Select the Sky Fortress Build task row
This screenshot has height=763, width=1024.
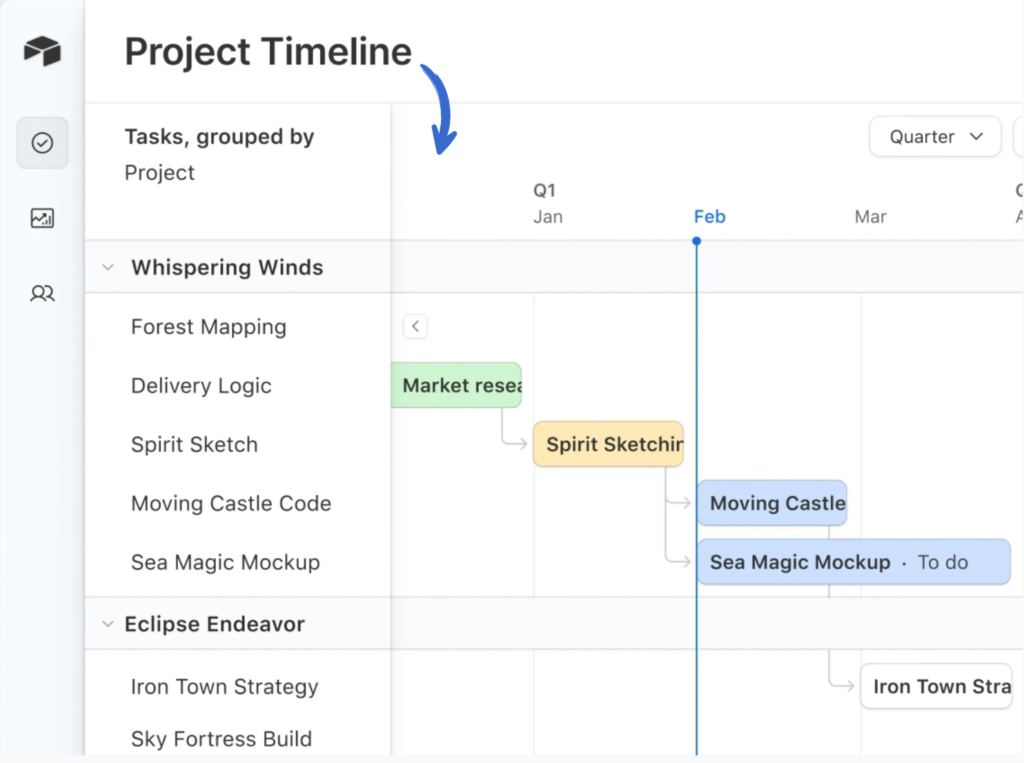(238, 739)
